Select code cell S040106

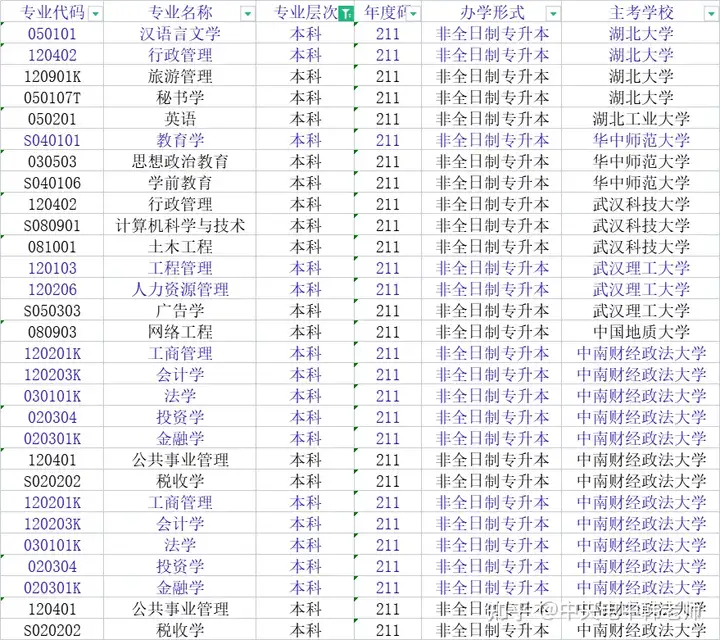[52, 183]
